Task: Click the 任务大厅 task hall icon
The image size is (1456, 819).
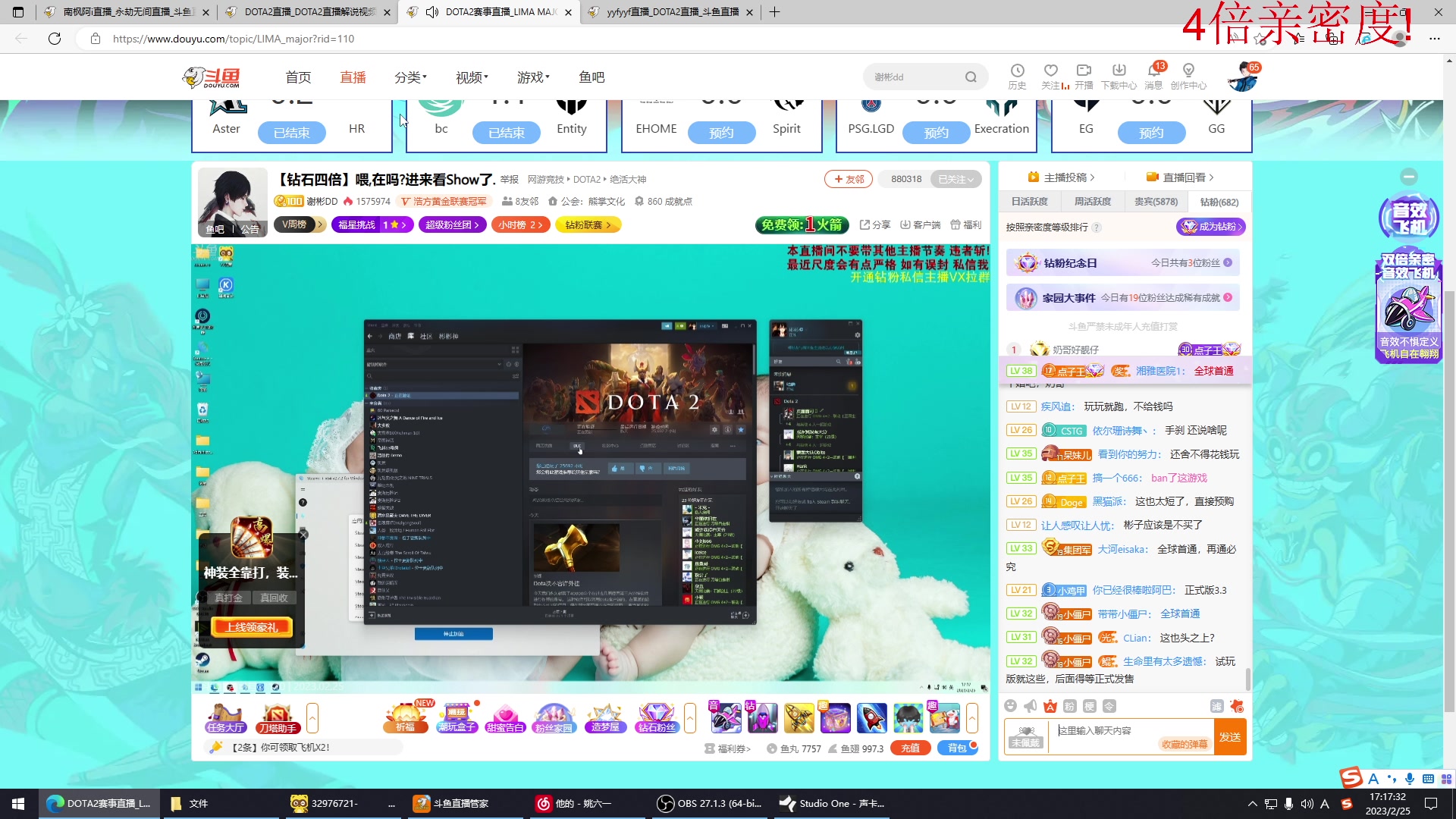Action: coord(225,717)
